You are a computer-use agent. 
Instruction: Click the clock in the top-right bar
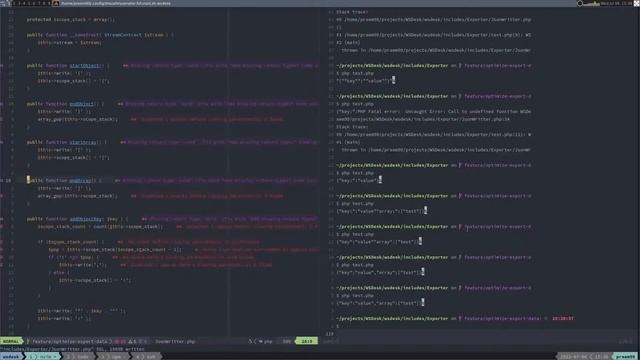click(616, 3)
